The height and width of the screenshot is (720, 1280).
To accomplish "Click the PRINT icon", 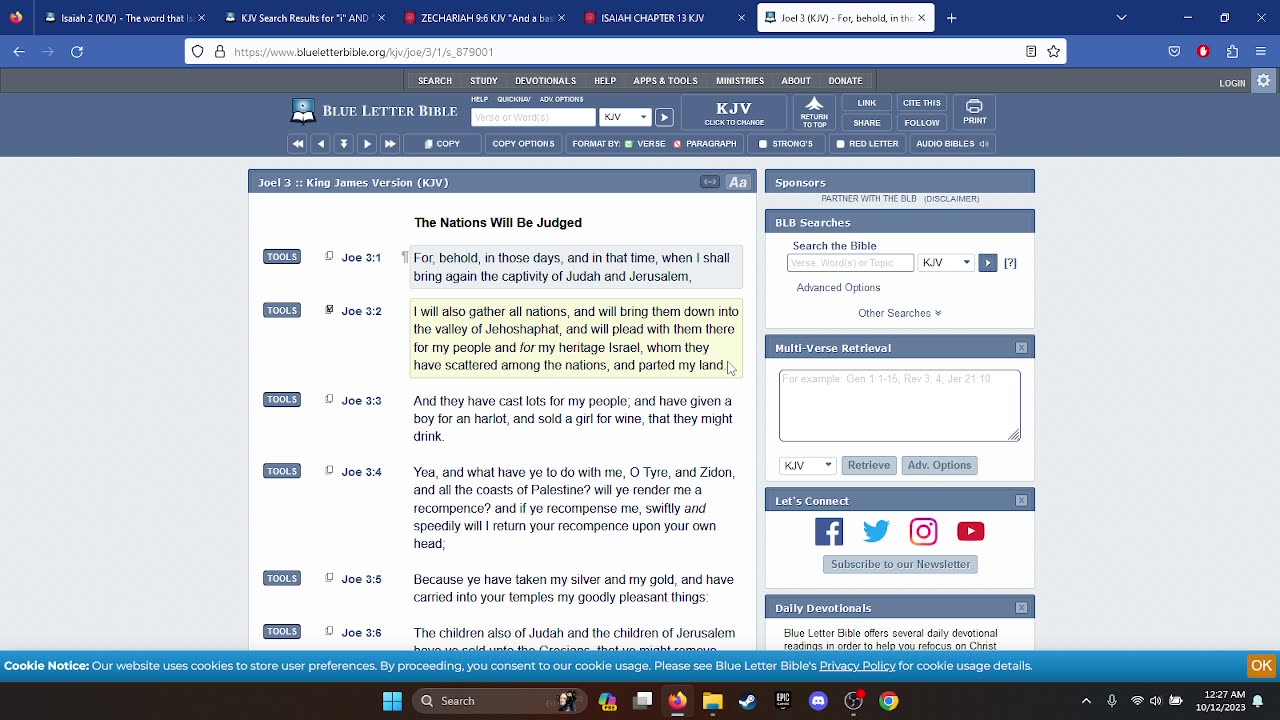I will click(x=975, y=113).
